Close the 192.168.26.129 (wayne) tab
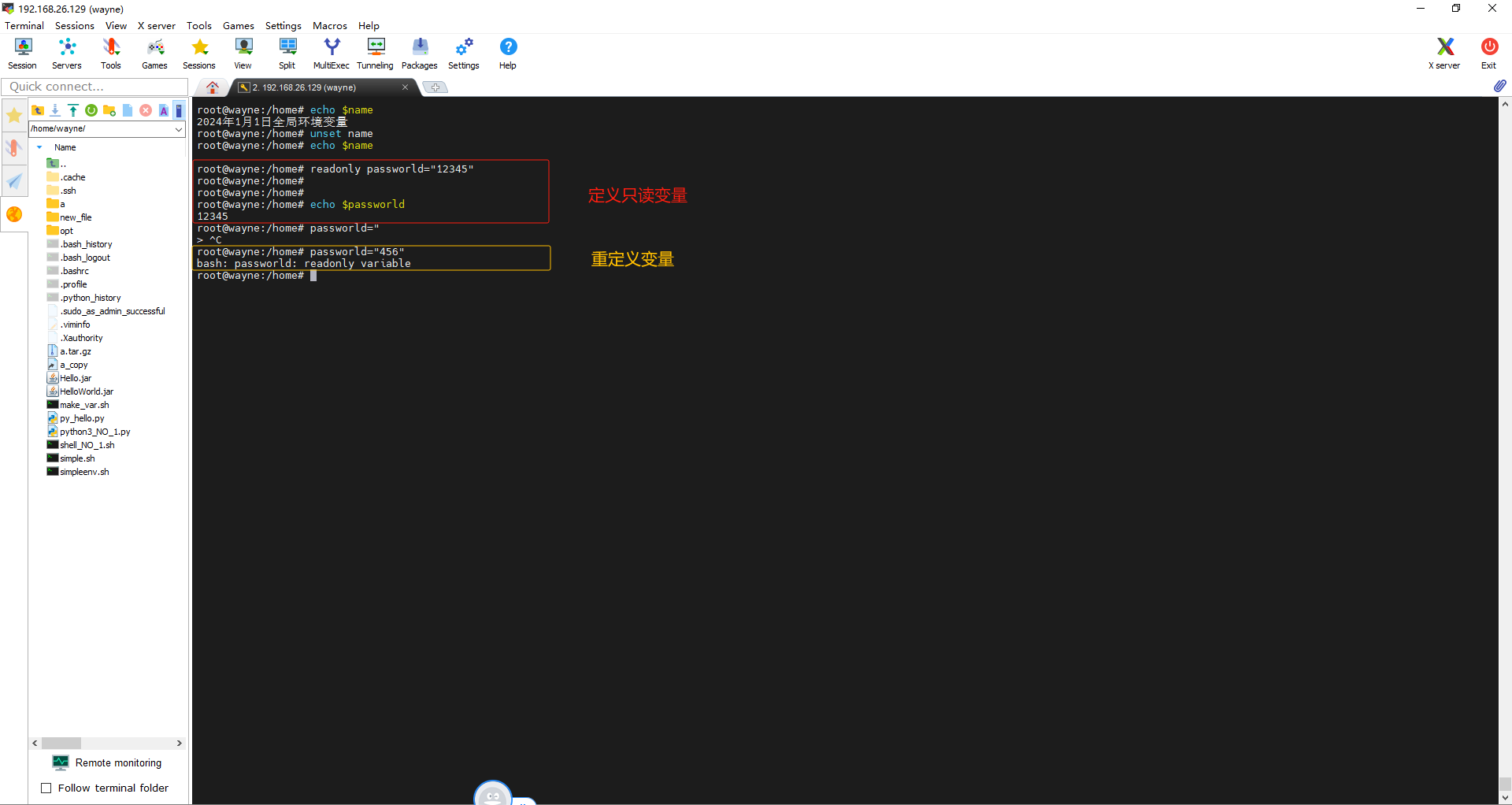1512x805 pixels. click(406, 87)
